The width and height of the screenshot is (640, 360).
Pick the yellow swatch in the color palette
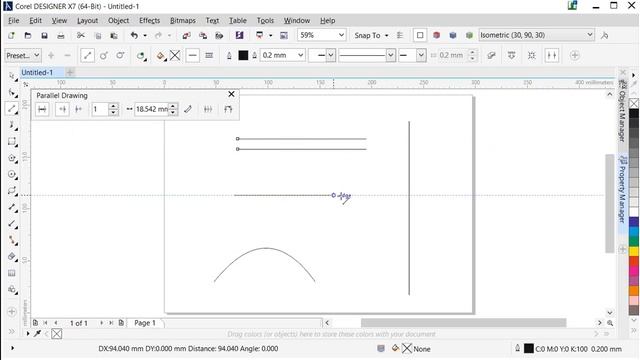pos(633,251)
